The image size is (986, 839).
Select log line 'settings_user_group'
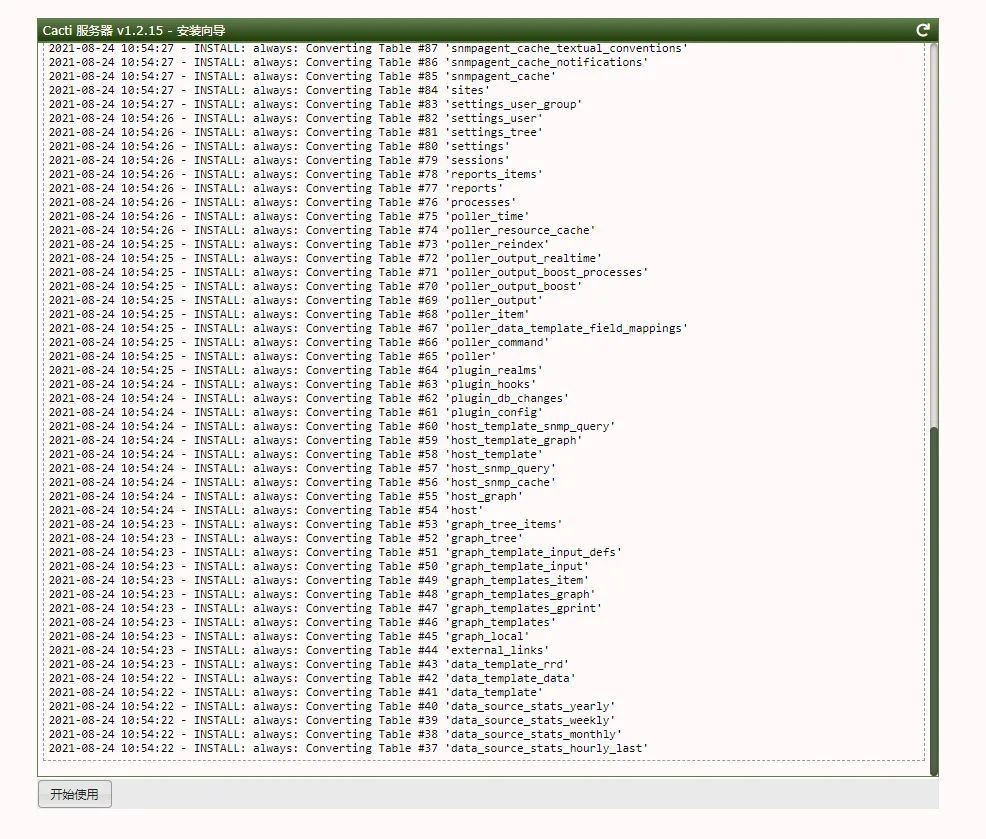[x=315, y=104]
